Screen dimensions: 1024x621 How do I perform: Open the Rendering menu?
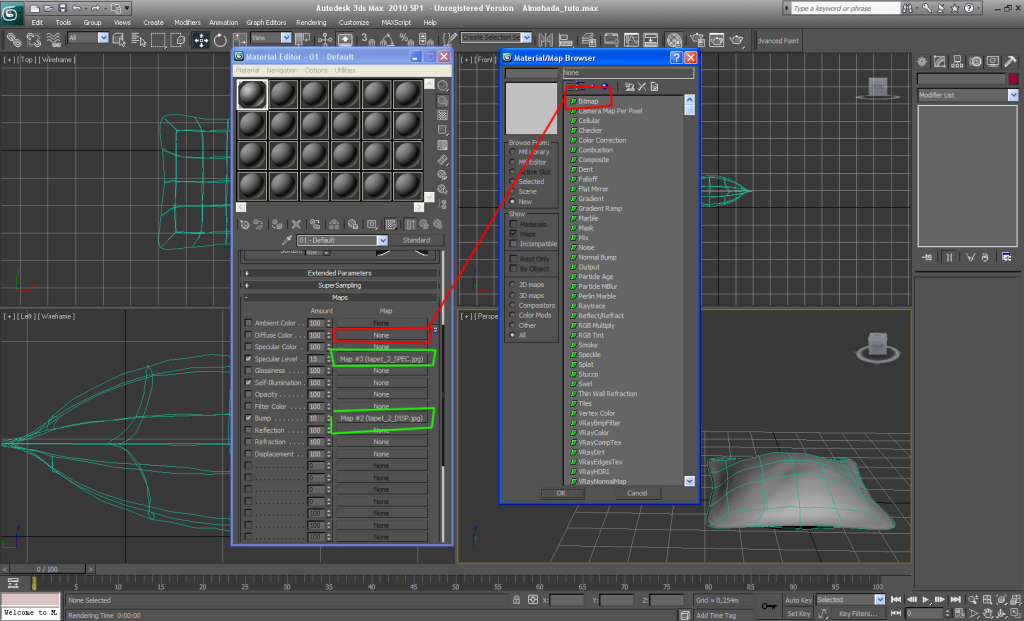[311, 22]
